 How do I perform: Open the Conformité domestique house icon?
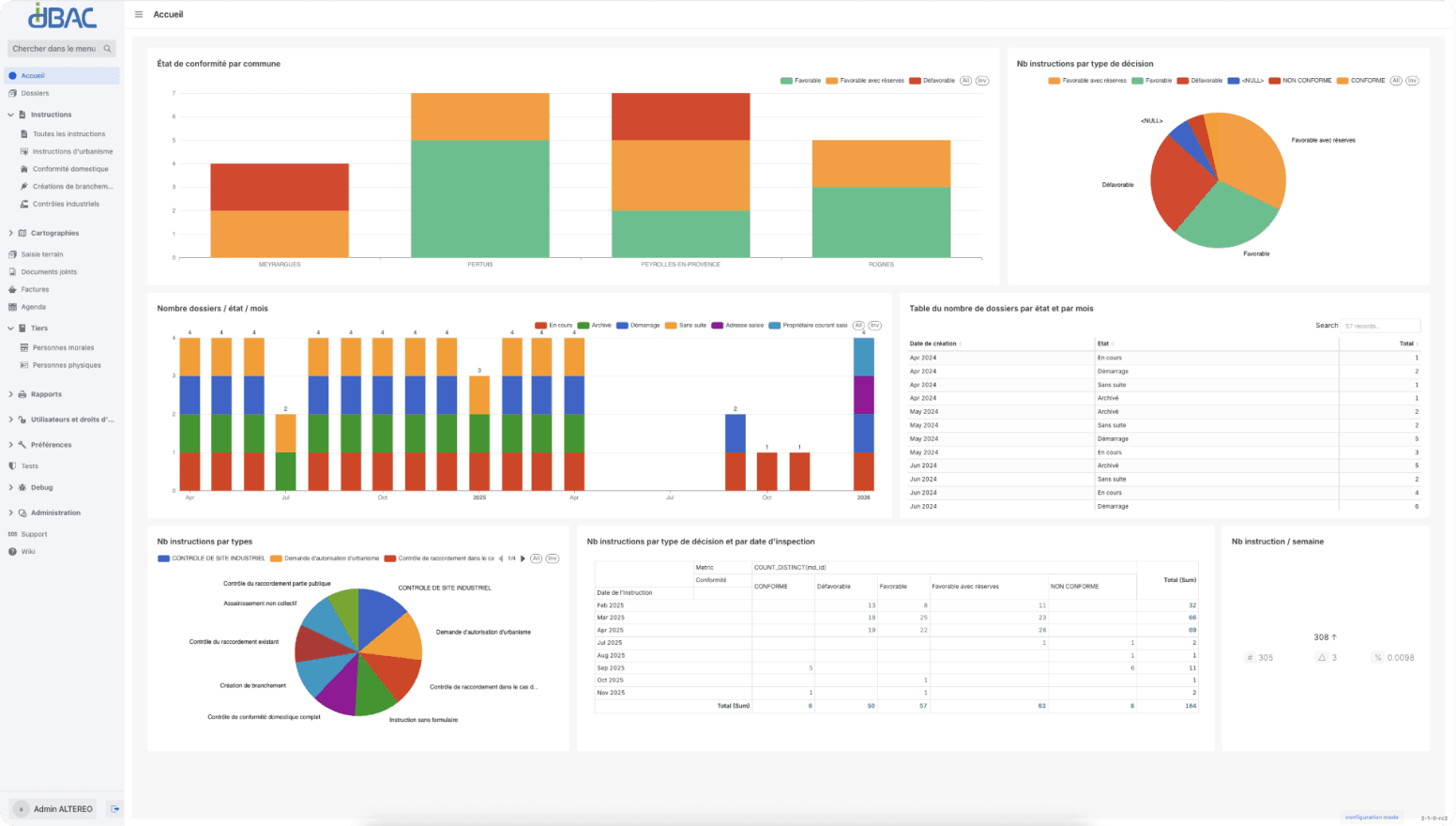[x=24, y=169]
